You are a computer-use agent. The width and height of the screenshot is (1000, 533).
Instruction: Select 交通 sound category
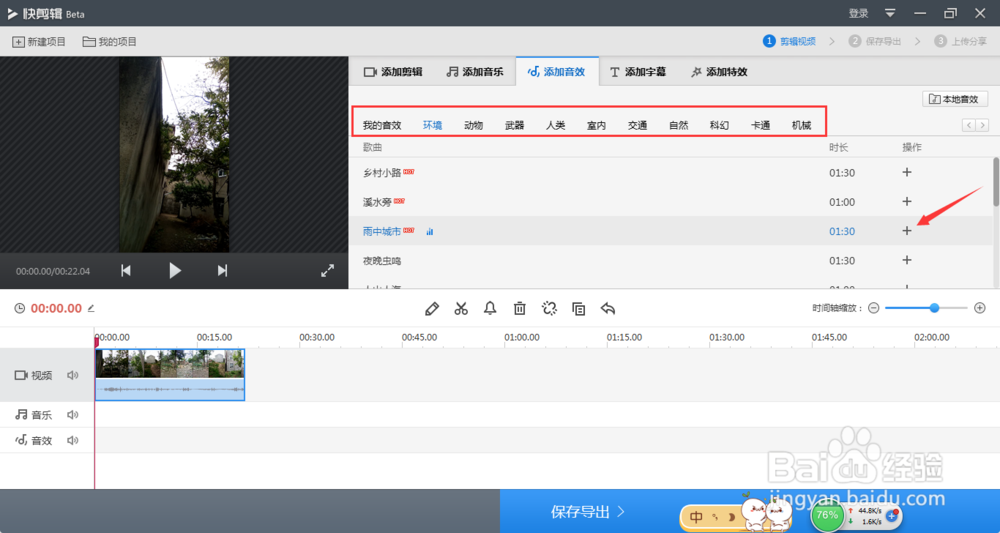click(x=637, y=126)
